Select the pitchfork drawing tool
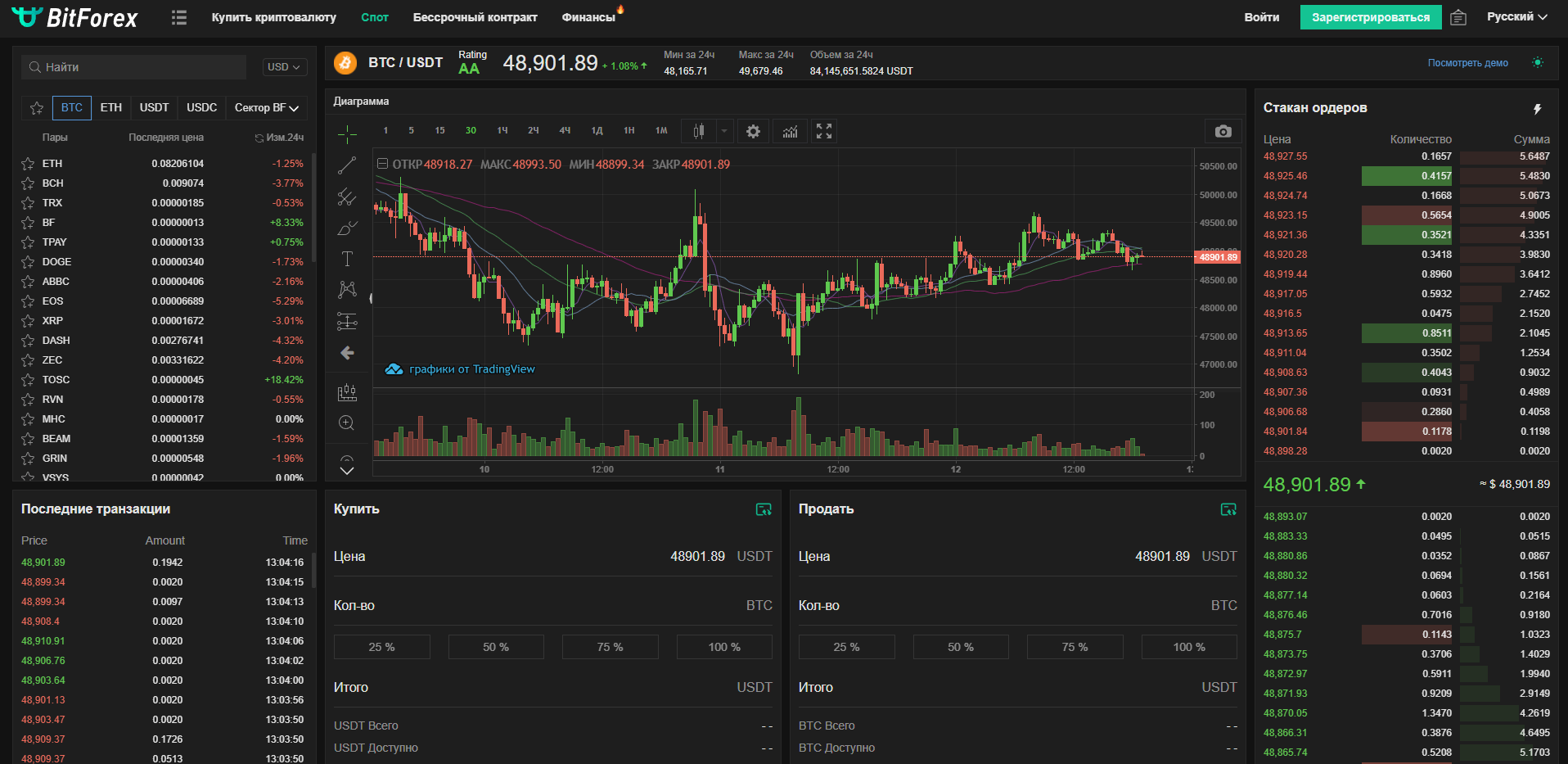 point(347,197)
